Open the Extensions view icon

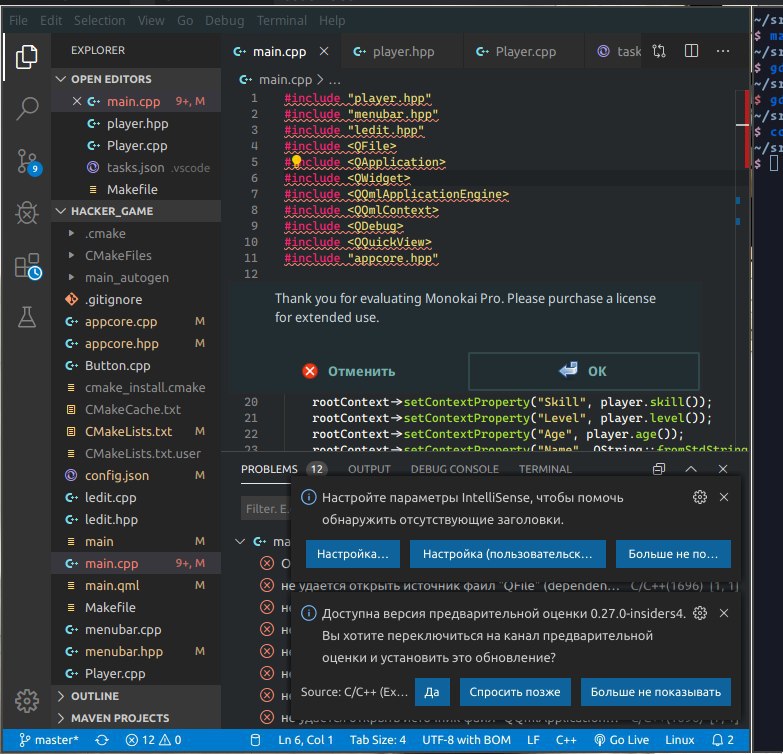click(27, 266)
